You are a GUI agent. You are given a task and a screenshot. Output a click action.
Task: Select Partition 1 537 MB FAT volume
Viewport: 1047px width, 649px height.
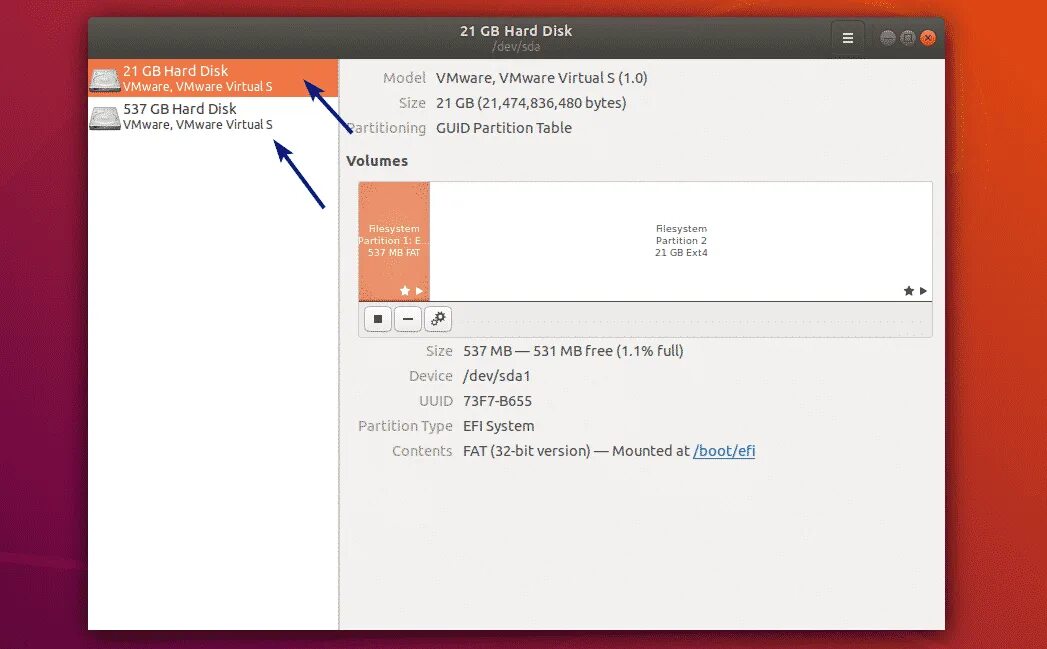point(394,241)
